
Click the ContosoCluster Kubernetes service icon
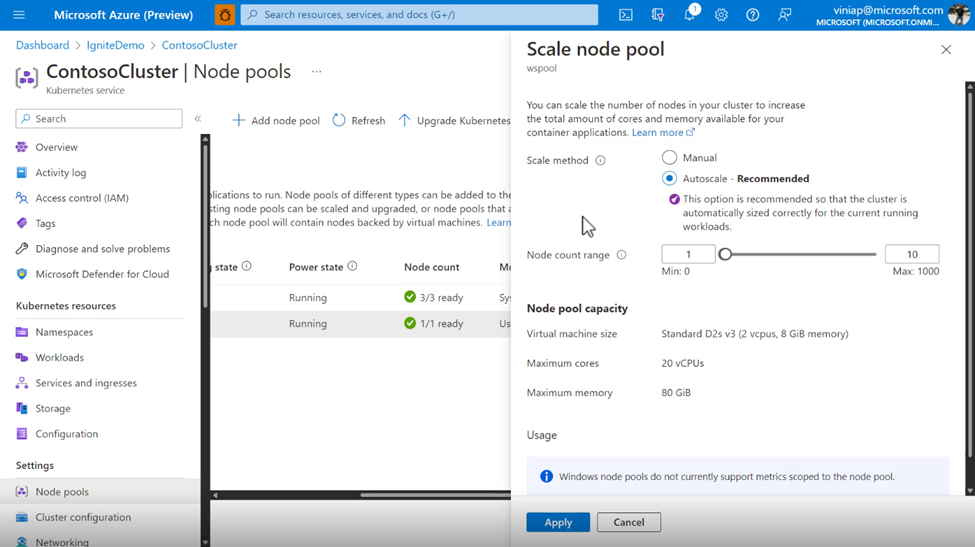click(x=27, y=77)
